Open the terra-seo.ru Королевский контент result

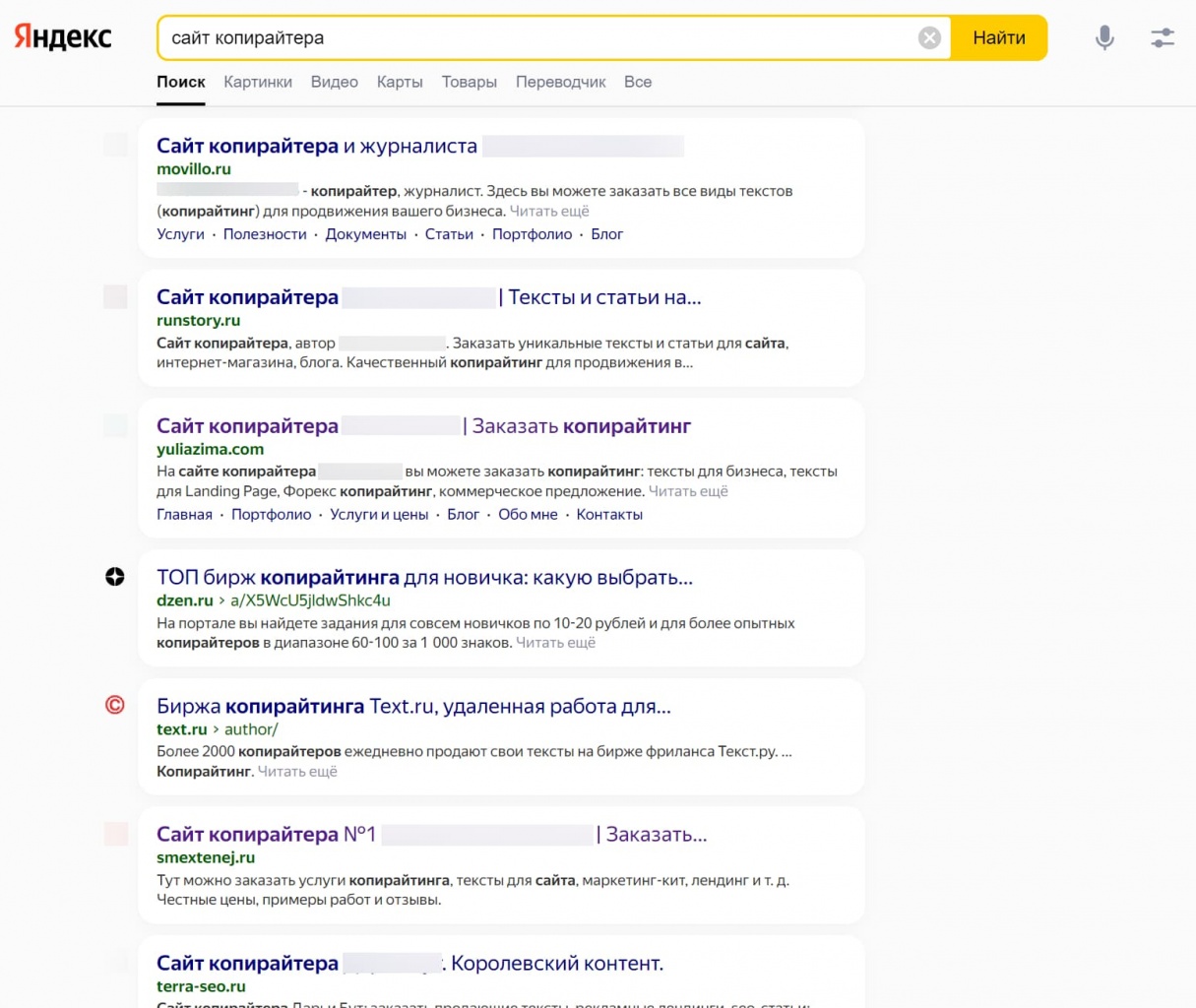pyautogui.click(x=410, y=964)
